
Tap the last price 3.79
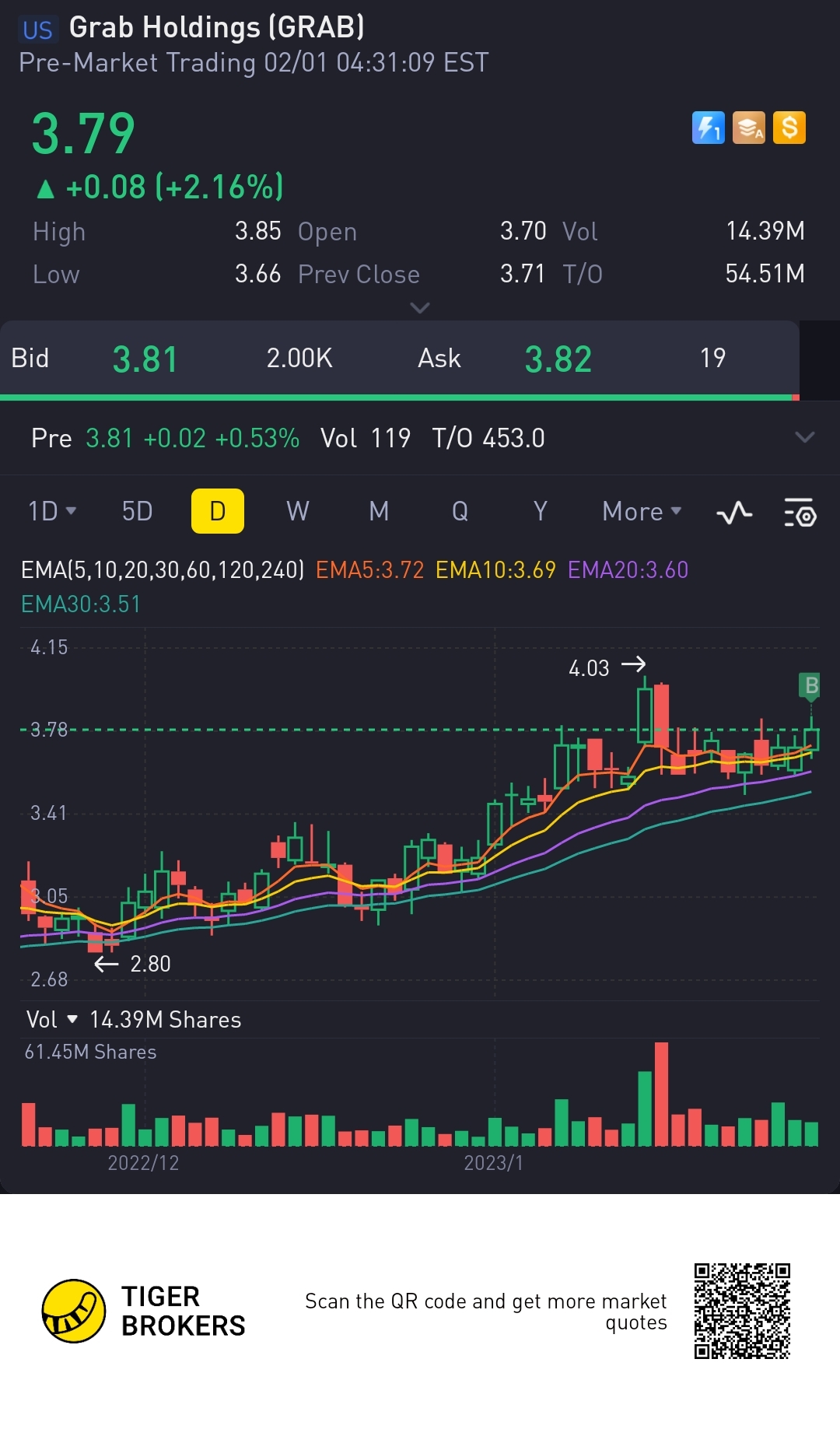pos(83,134)
